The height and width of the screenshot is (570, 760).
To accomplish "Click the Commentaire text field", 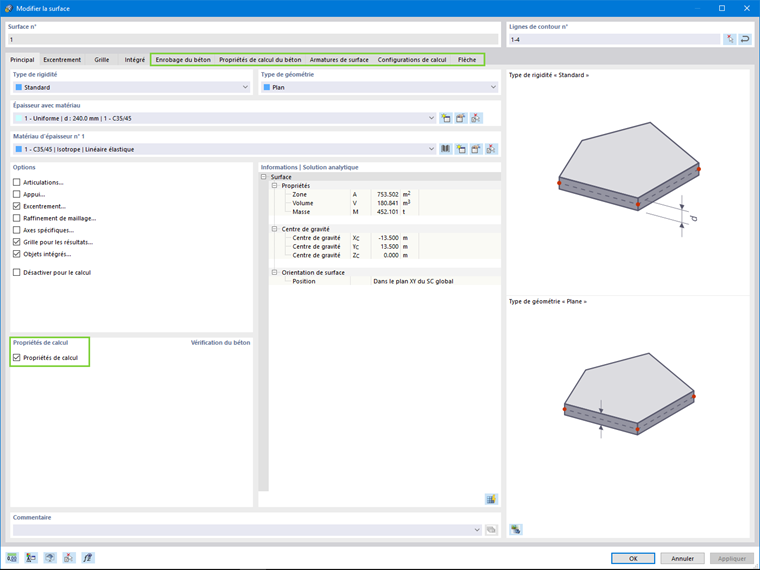I will (x=242, y=530).
